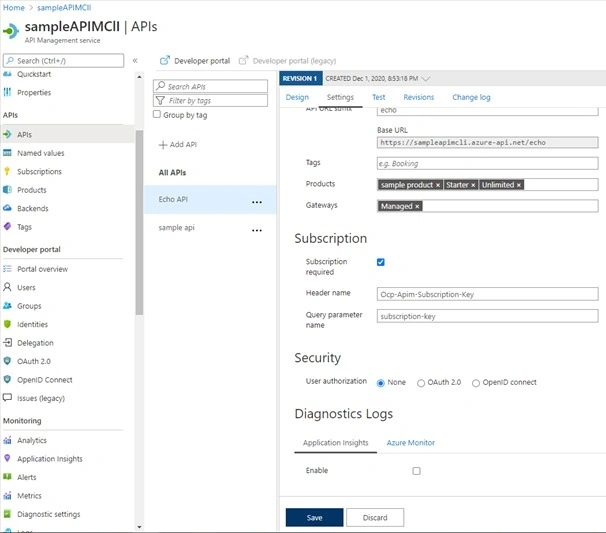This screenshot has width=606, height=533.
Task: Switch to the Design tab
Action: 297,97
